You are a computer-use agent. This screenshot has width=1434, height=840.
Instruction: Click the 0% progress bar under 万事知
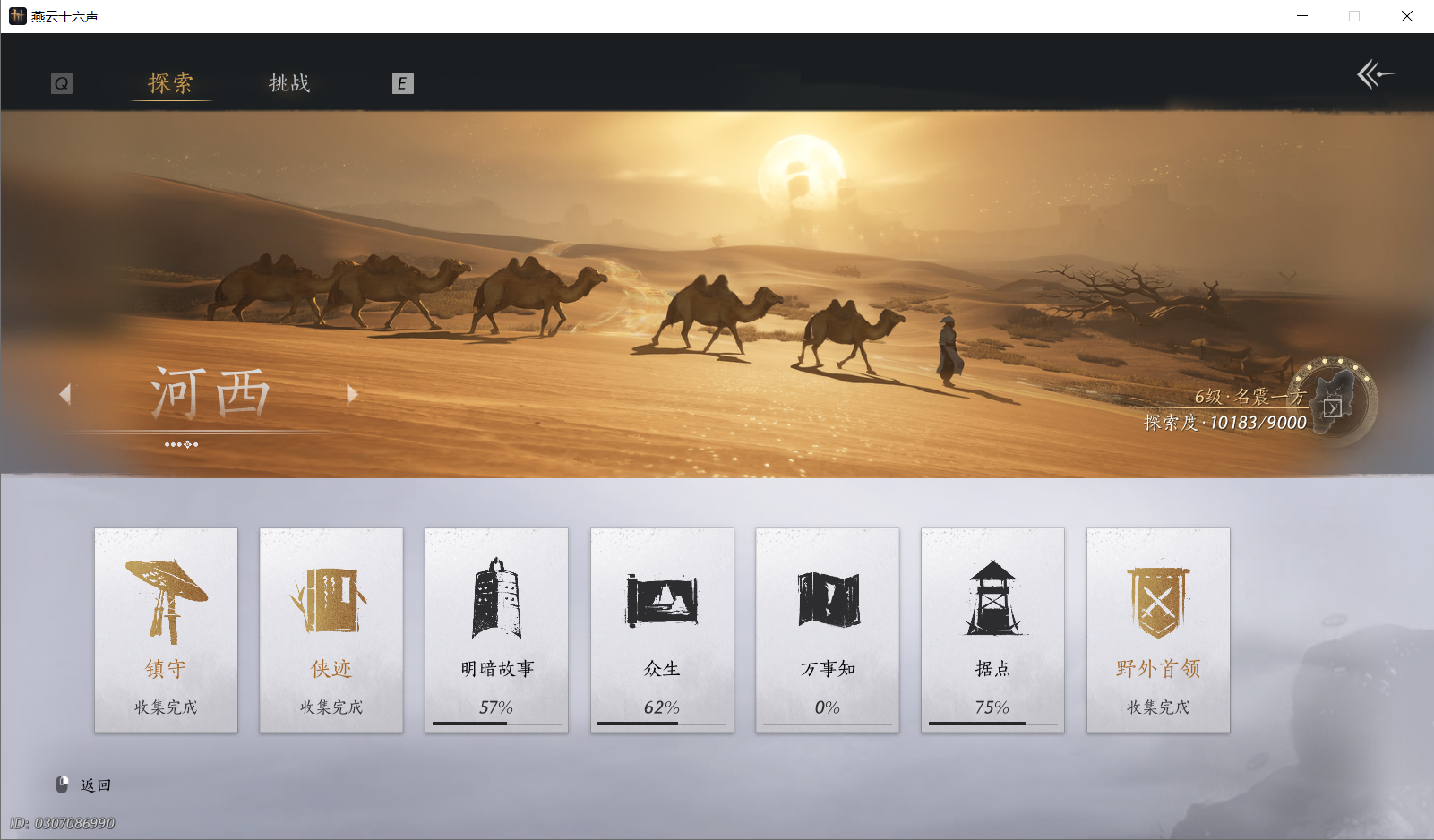coord(828,724)
